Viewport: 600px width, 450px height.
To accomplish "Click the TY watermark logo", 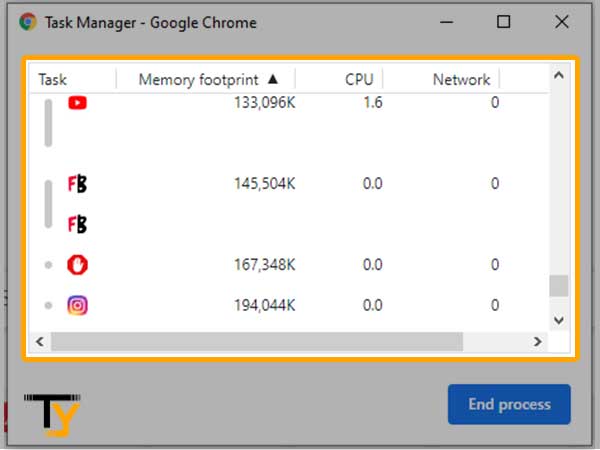I will pyautogui.click(x=52, y=415).
